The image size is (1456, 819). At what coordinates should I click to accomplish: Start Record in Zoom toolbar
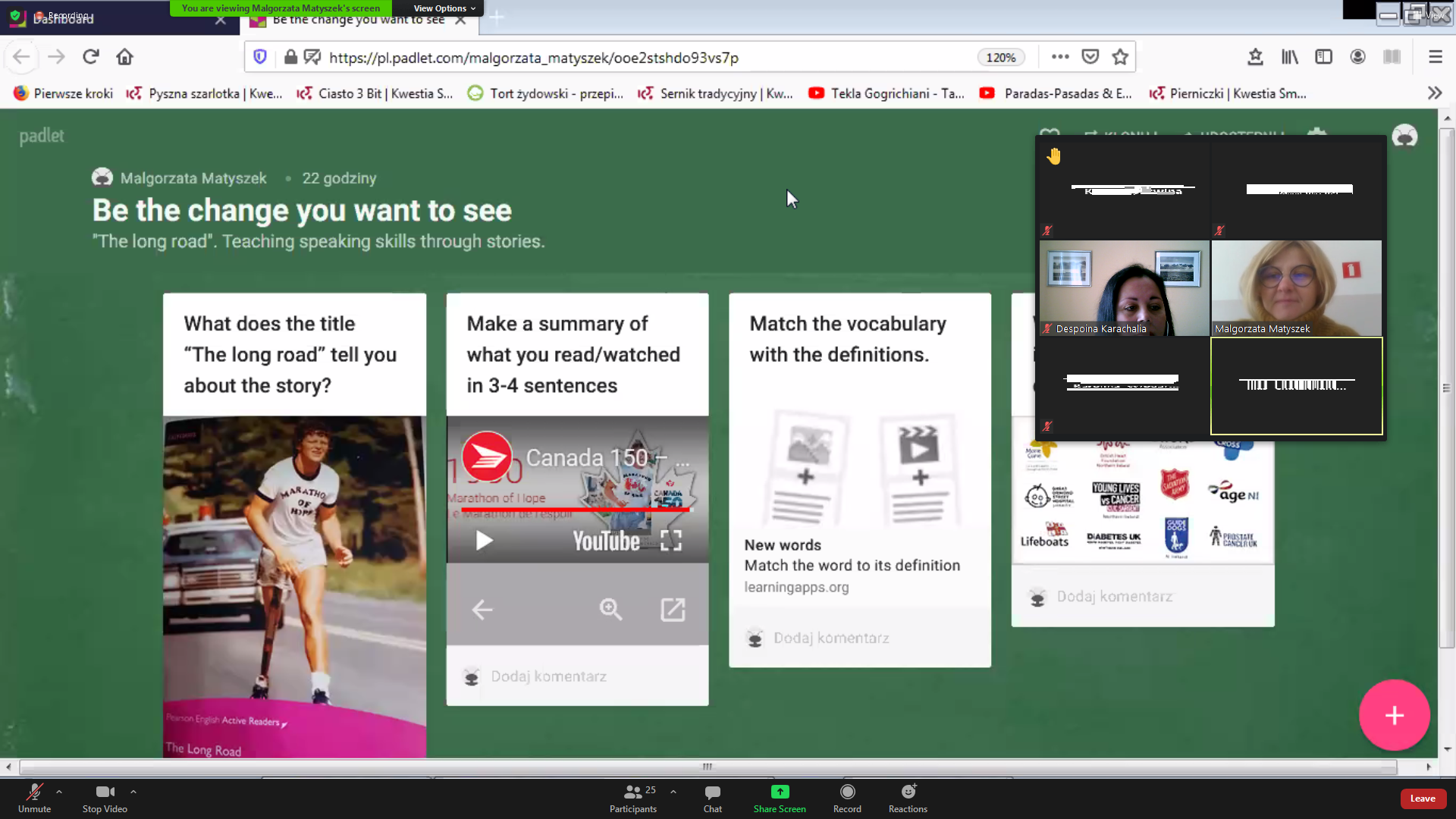(x=847, y=792)
